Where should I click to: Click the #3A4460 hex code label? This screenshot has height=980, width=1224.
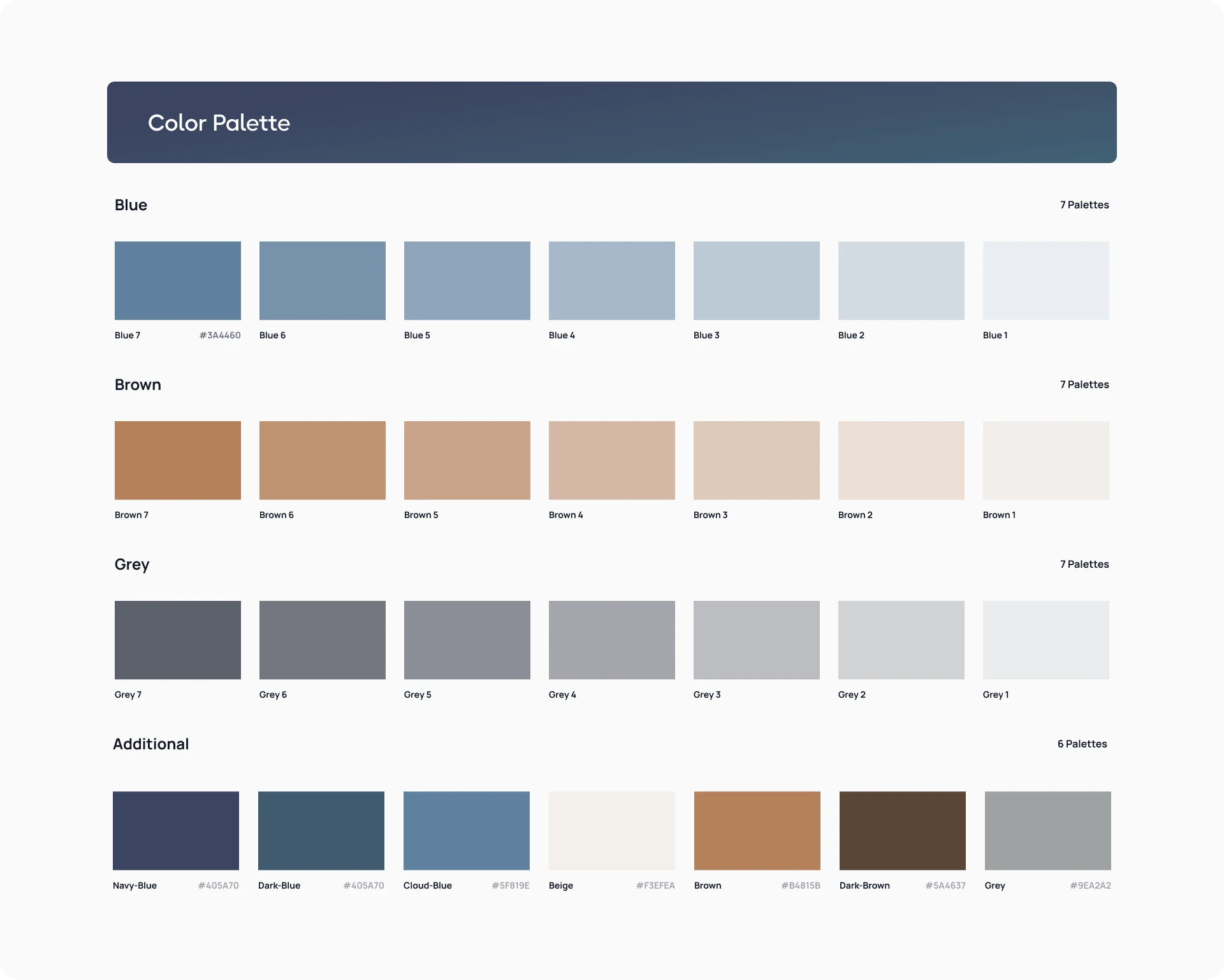pyautogui.click(x=220, y=335)
